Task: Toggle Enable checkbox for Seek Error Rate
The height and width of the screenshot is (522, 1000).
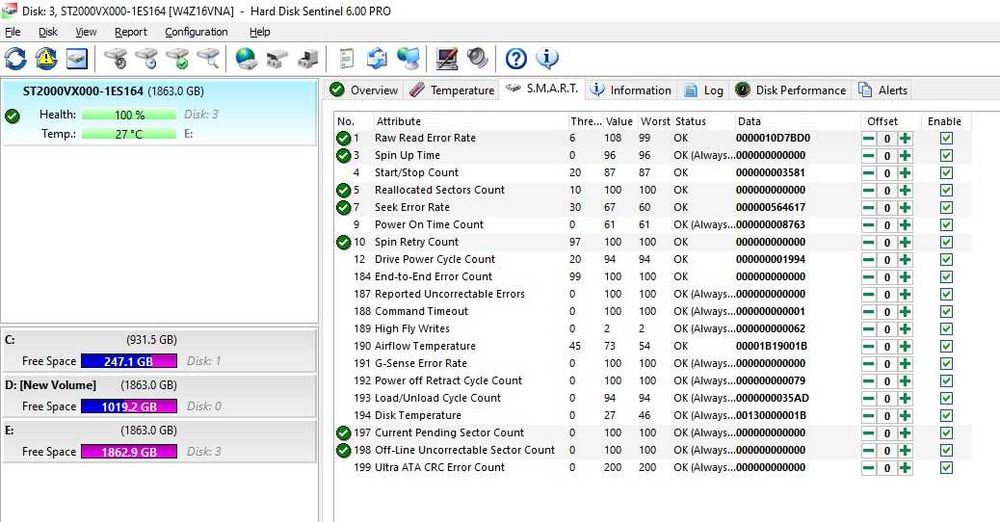Action: 946,207
